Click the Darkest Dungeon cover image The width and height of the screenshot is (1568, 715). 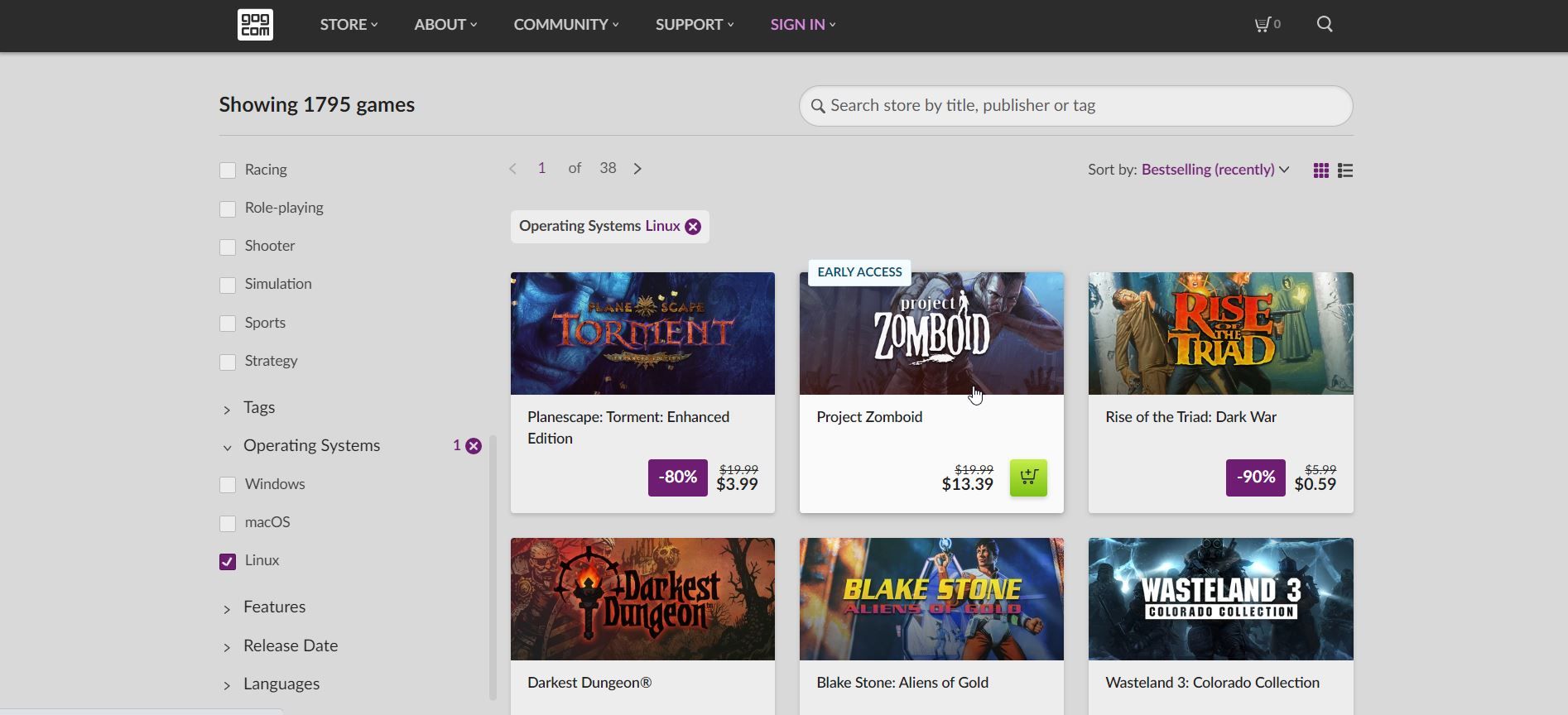642,599
